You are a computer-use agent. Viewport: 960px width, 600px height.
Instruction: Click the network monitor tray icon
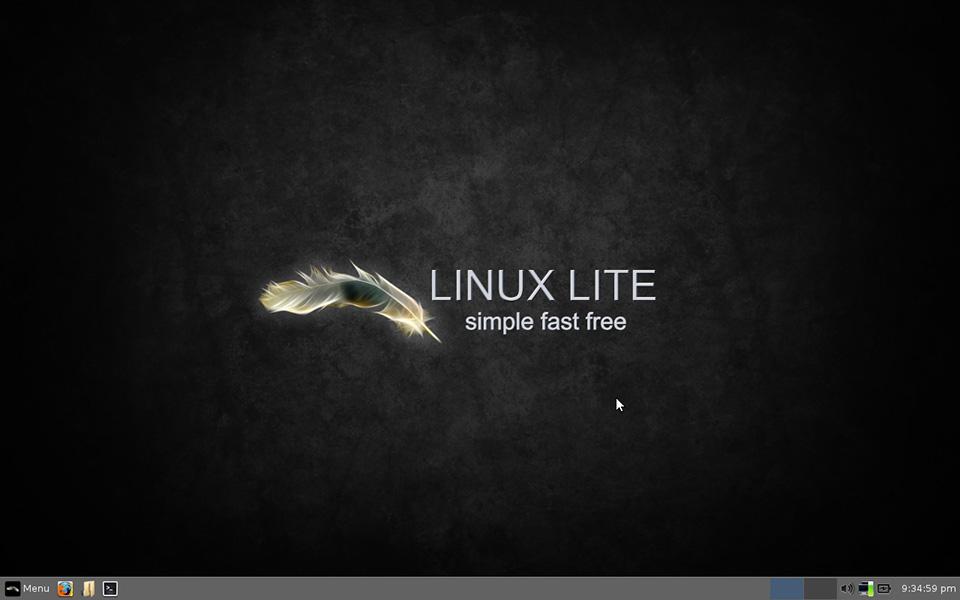(x=866, y=588)
